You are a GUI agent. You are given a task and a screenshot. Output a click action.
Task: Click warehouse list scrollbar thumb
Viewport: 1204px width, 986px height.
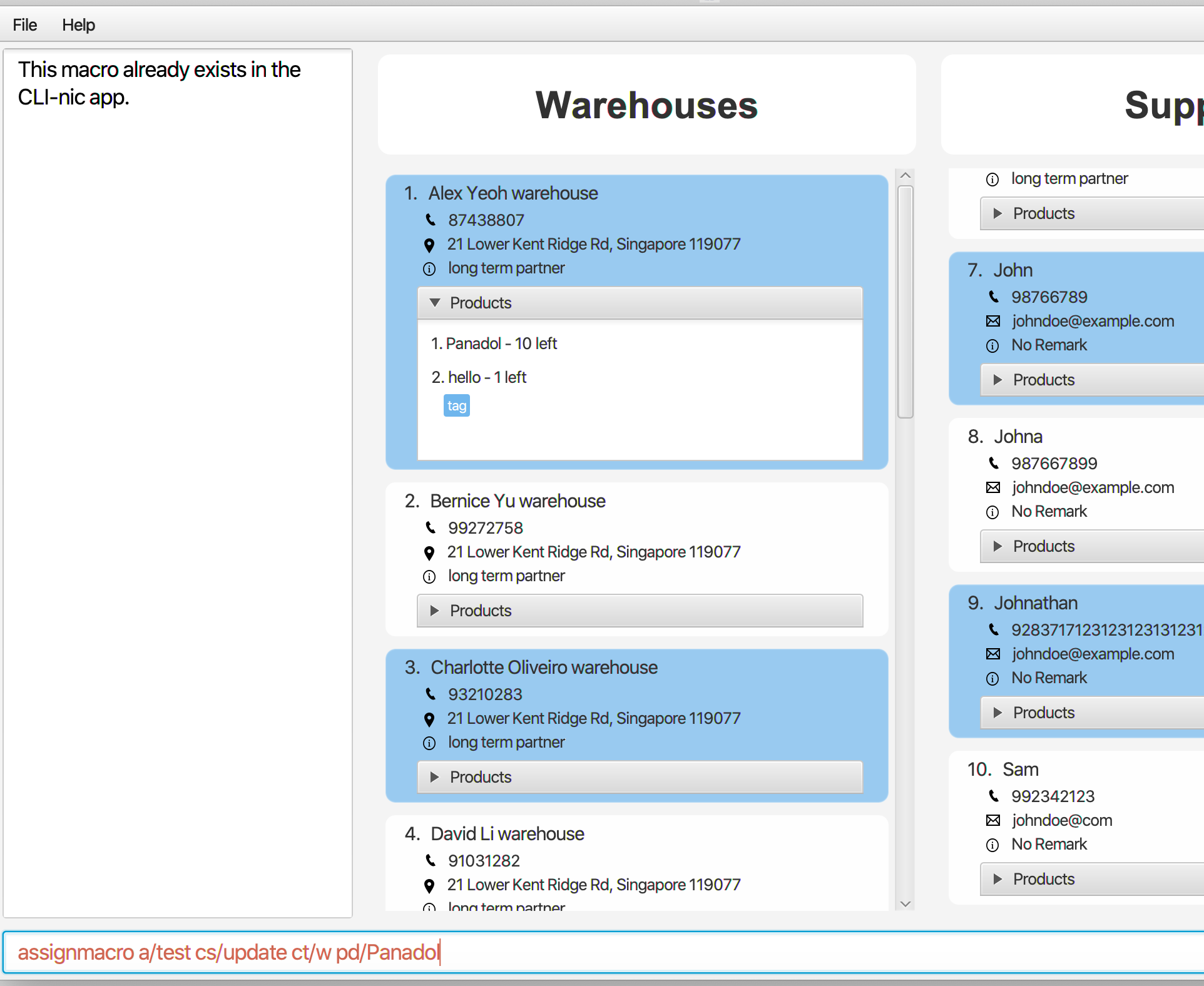pyautogui.click(x=905, y=302)
